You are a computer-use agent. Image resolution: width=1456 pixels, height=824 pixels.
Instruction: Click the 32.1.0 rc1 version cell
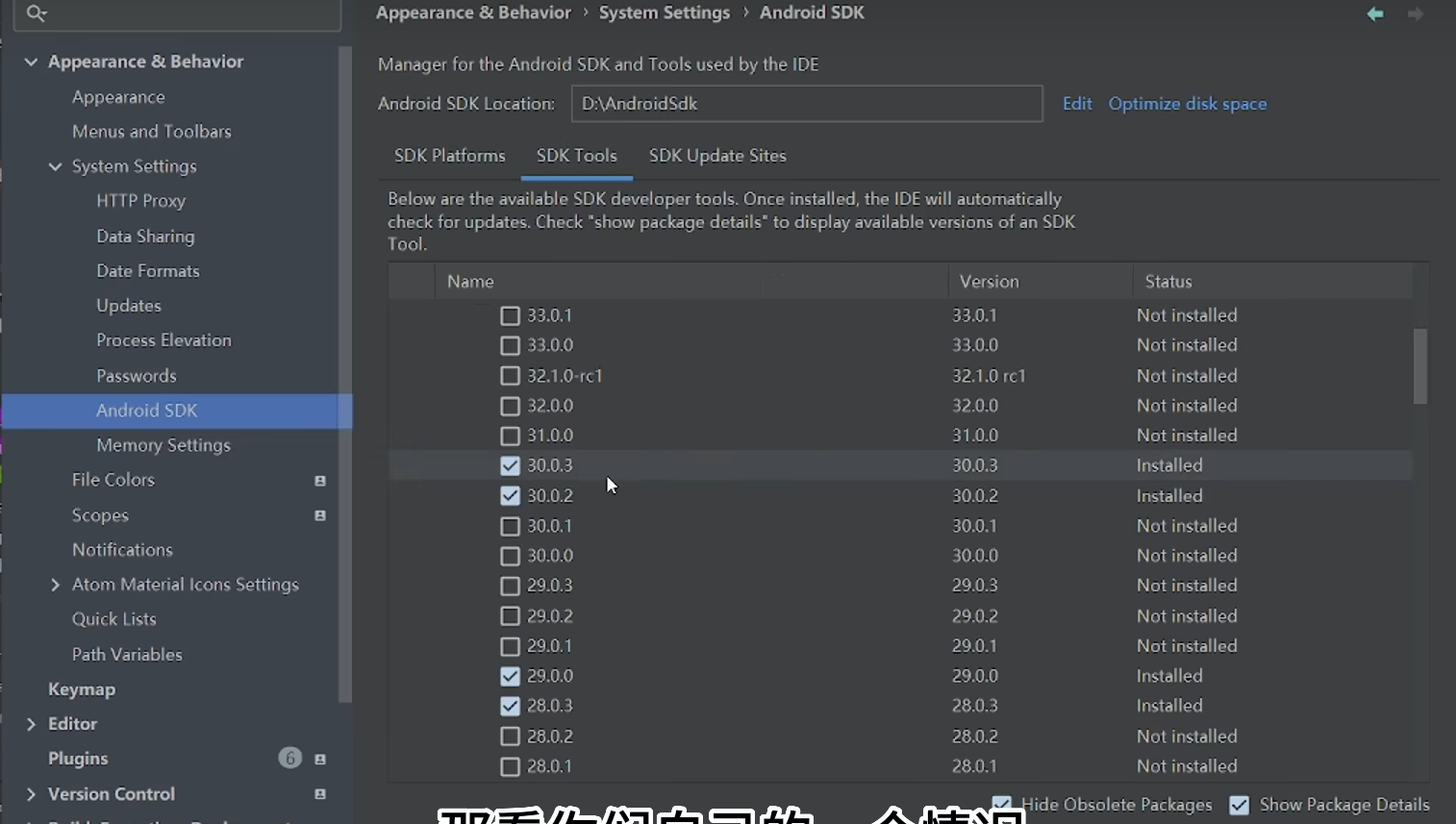(989, 376)
